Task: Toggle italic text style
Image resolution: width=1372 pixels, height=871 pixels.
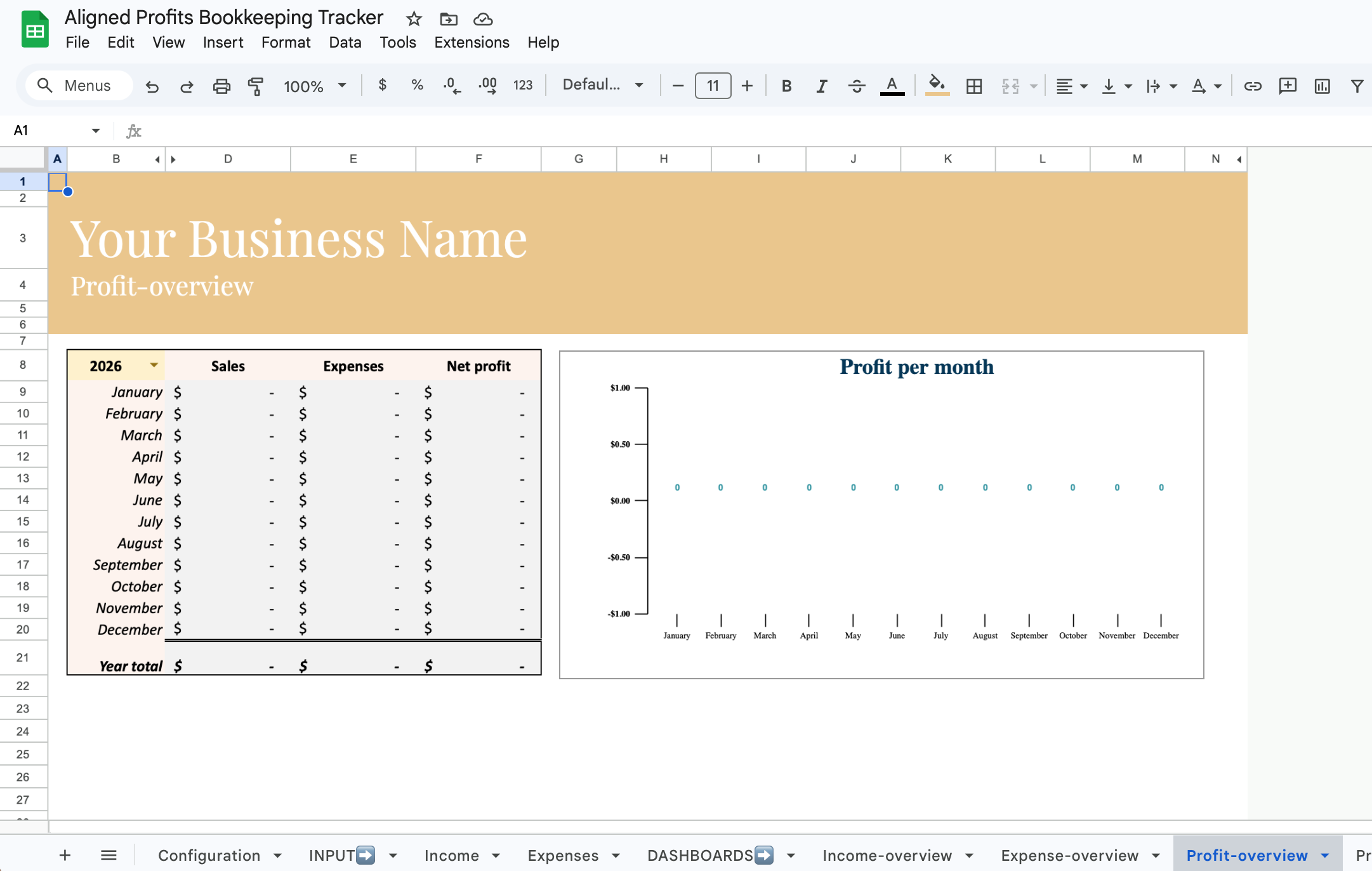Action: tap(821, 86)
